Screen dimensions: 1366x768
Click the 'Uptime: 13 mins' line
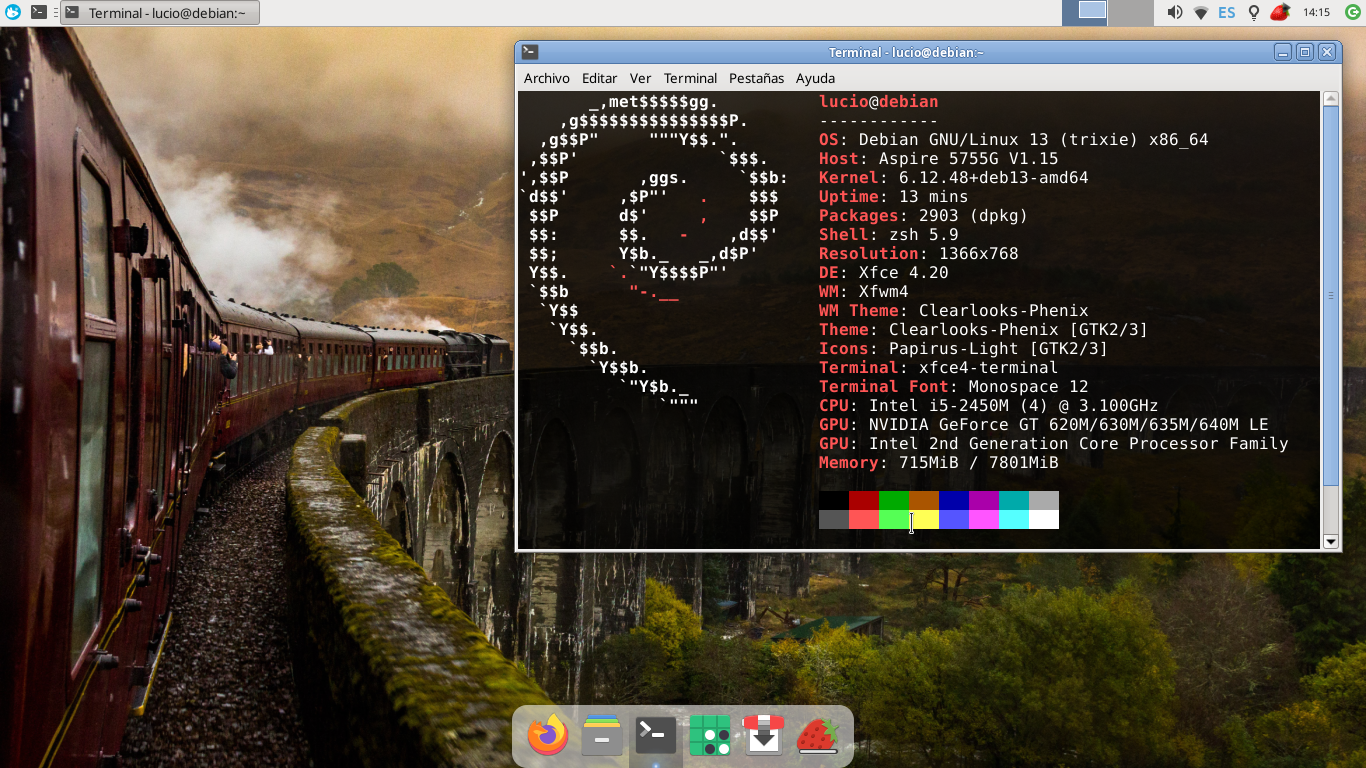(894, 197)
